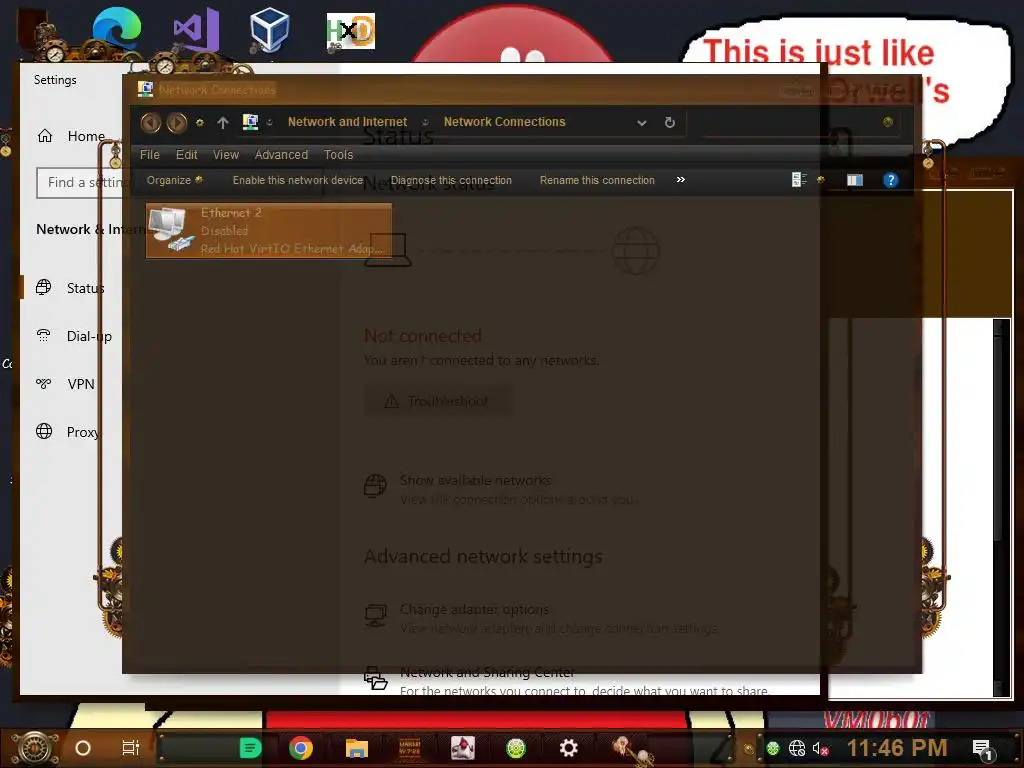Open Dial-up in Settings sidebar

pyautogui.click(x=73, y=336)
